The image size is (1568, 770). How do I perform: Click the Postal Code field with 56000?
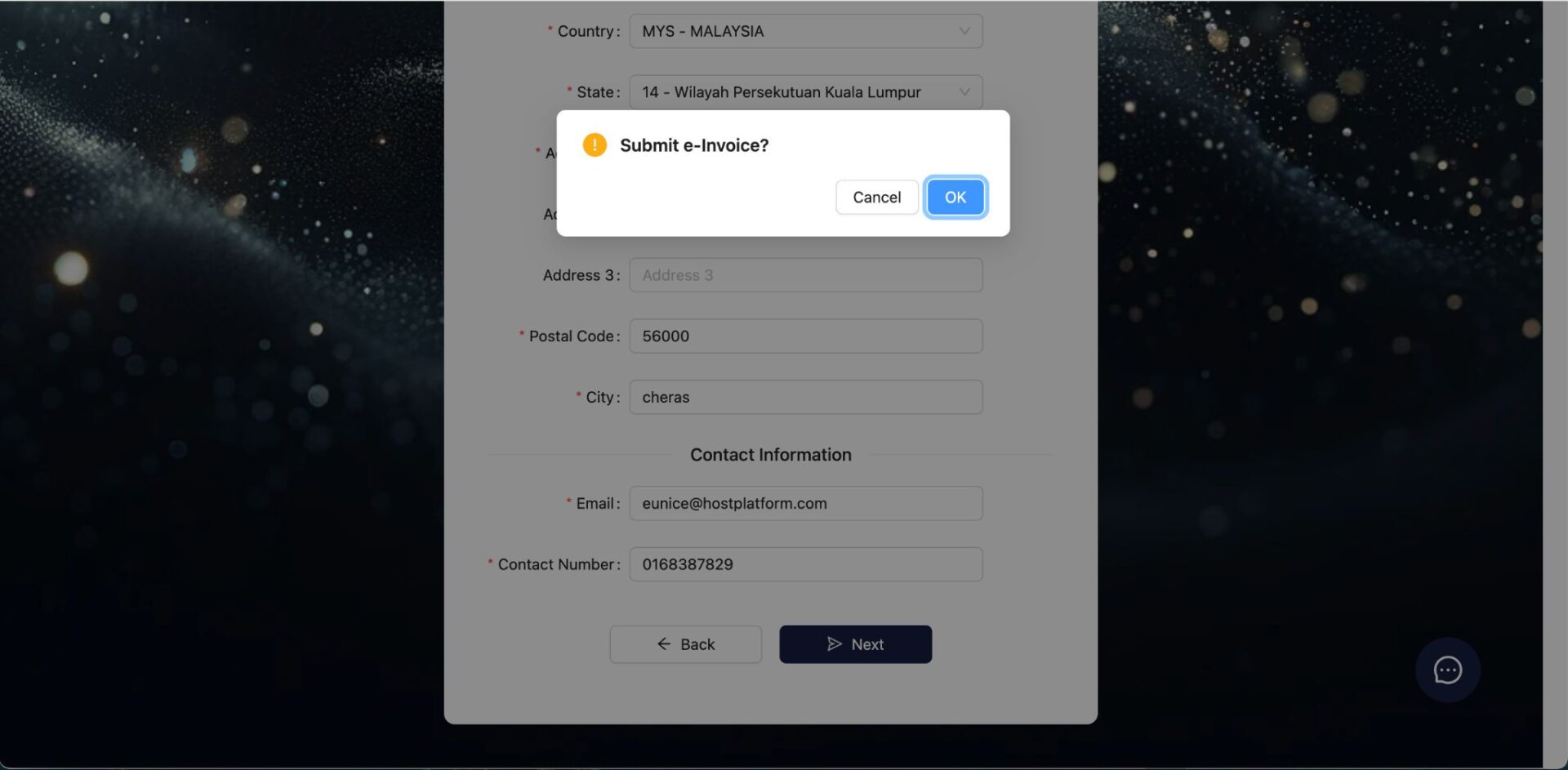coord(805,336)
